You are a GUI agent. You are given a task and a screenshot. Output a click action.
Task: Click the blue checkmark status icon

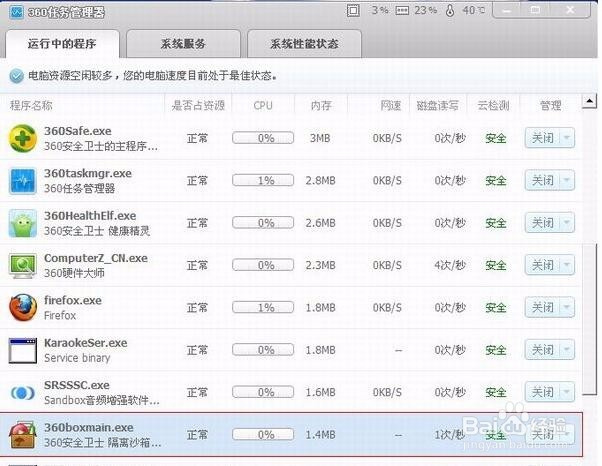[x=17, y=76]
